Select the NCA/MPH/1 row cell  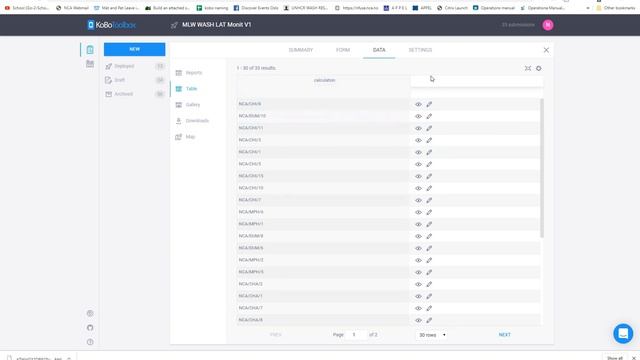[x=322, y=224]
